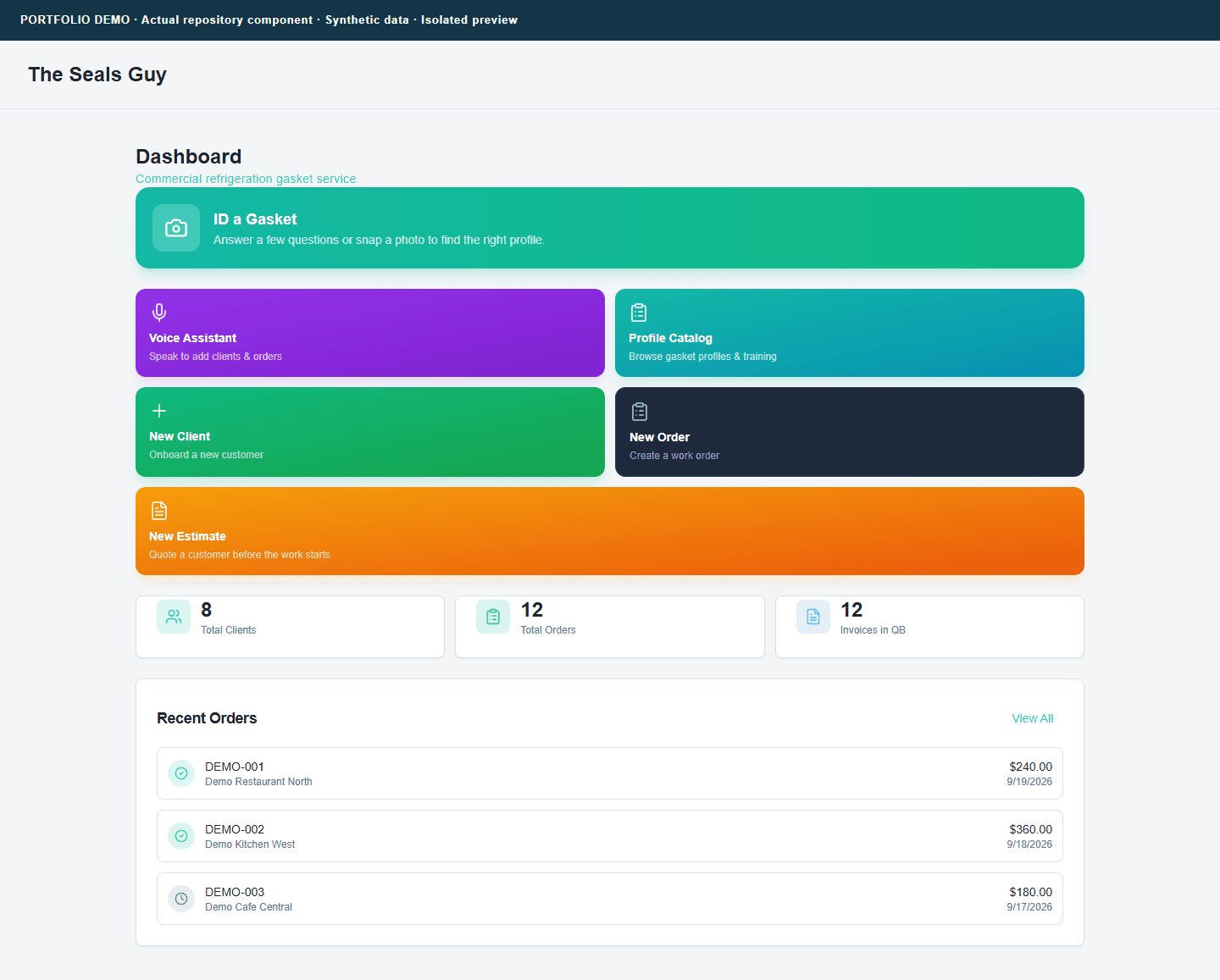
Task: Click the clipboard icon beside Total Orders
Action: coord(493,617)
